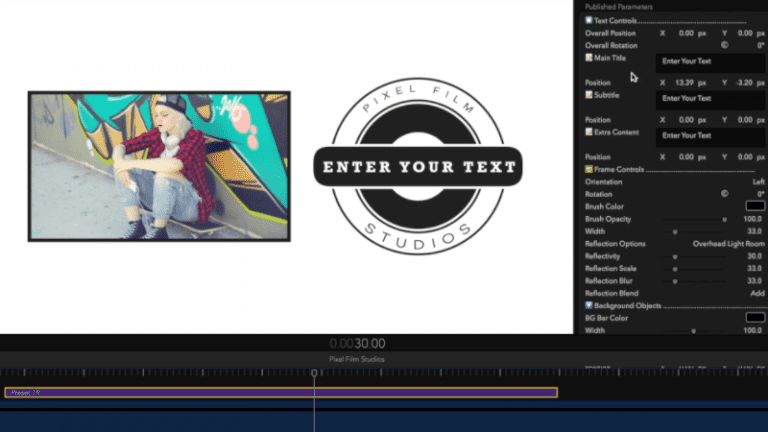The image size is (768, 432).
Task: Click the Reflection Scale value 33.0
Action: pos(755,268)
